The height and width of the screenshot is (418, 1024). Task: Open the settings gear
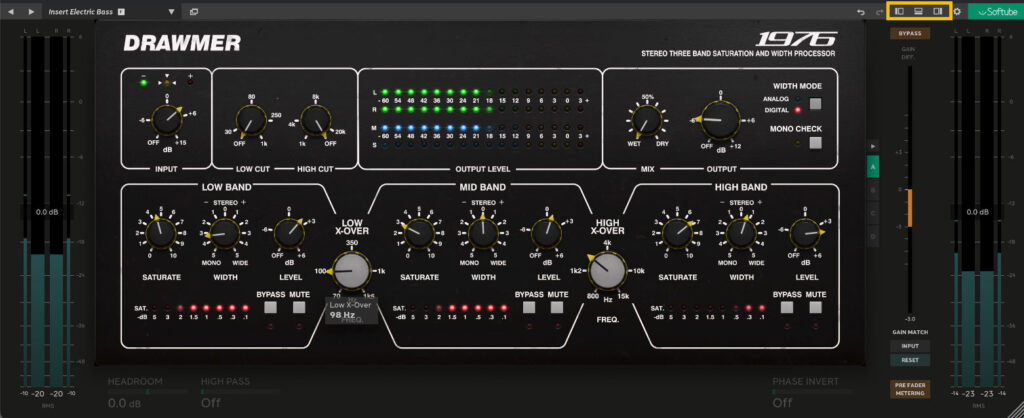[957, 11]
